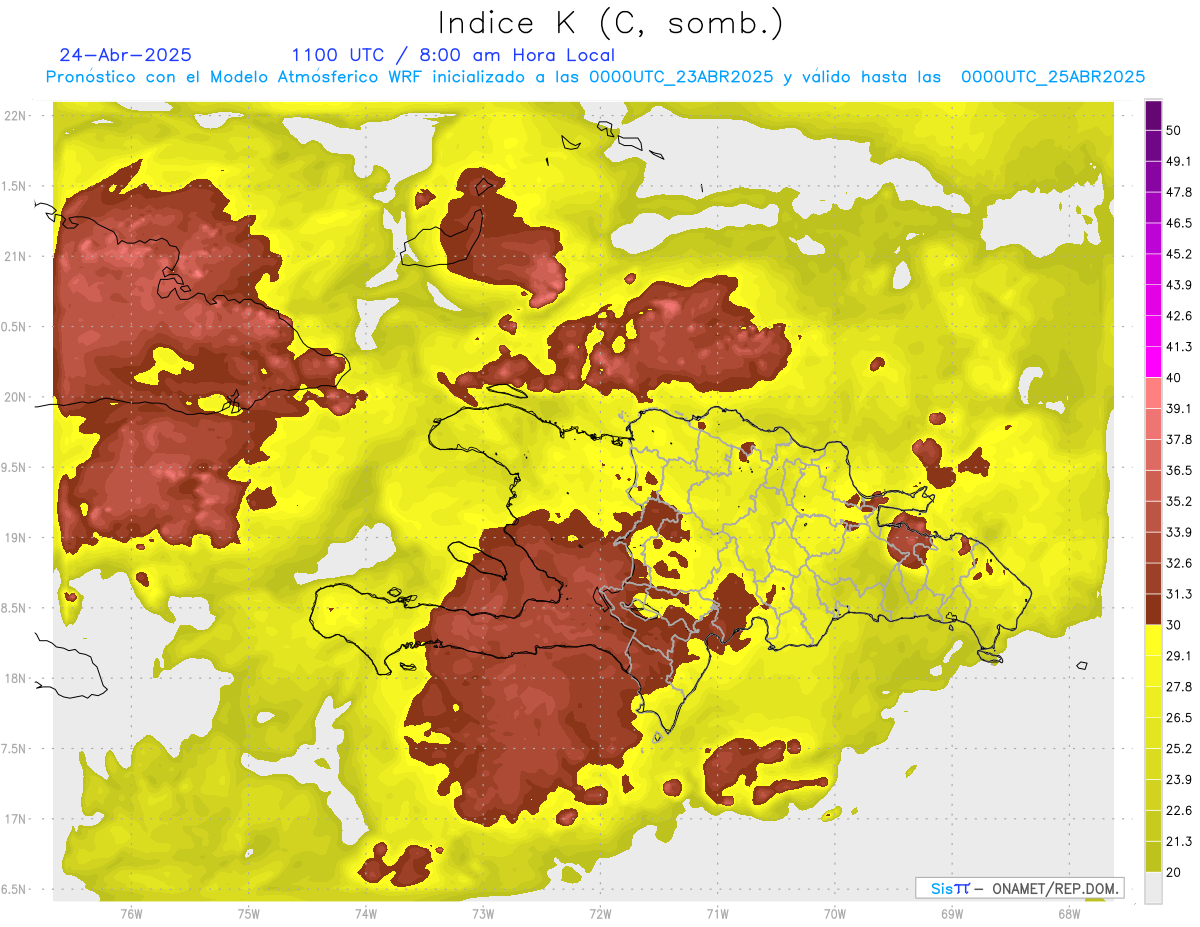
Task: Click the 'SisTT - ONAMET/REP.DOM.' label box
Action: click(1019, 888)
